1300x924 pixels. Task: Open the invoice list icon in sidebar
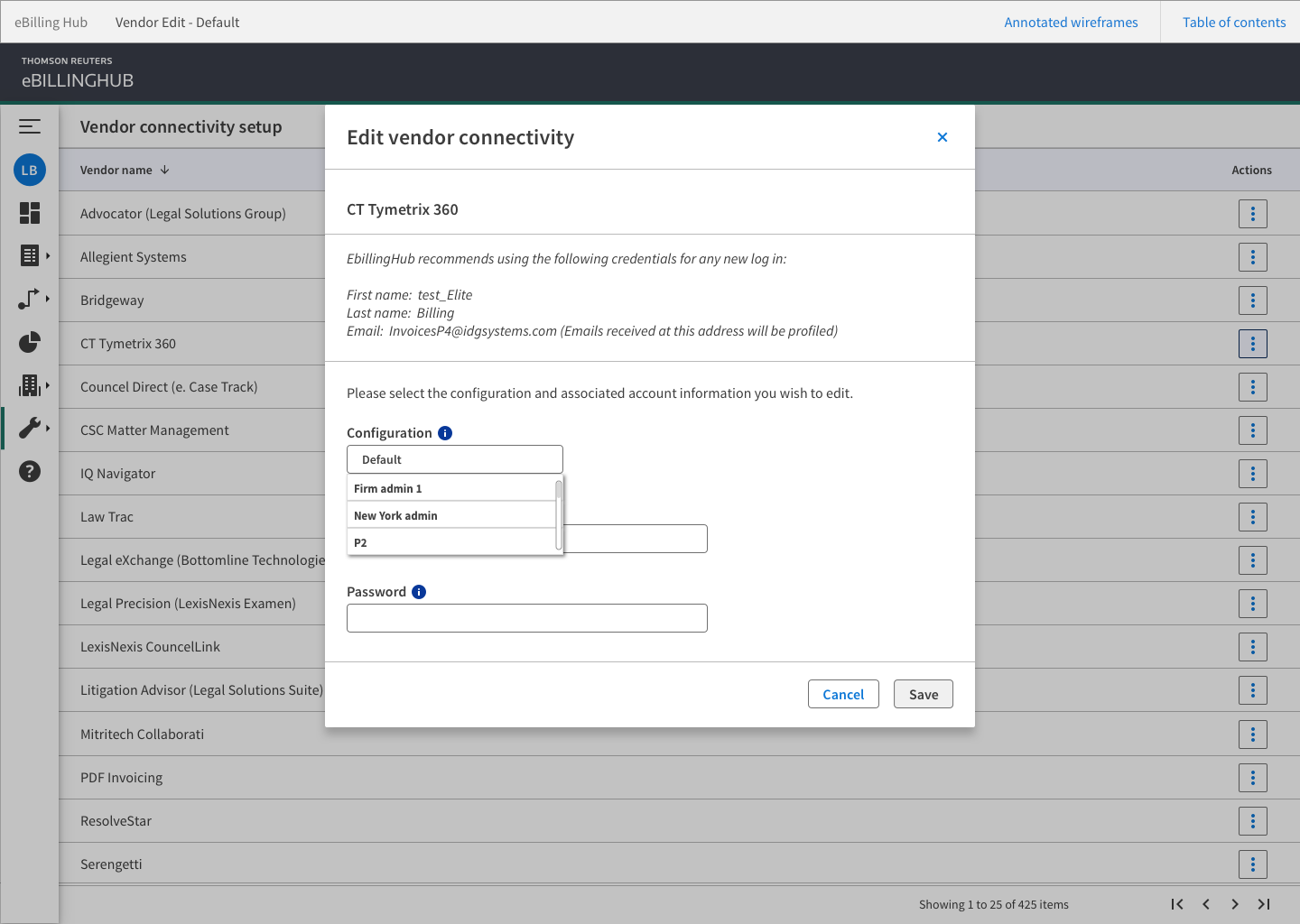(x=30, y=256)
